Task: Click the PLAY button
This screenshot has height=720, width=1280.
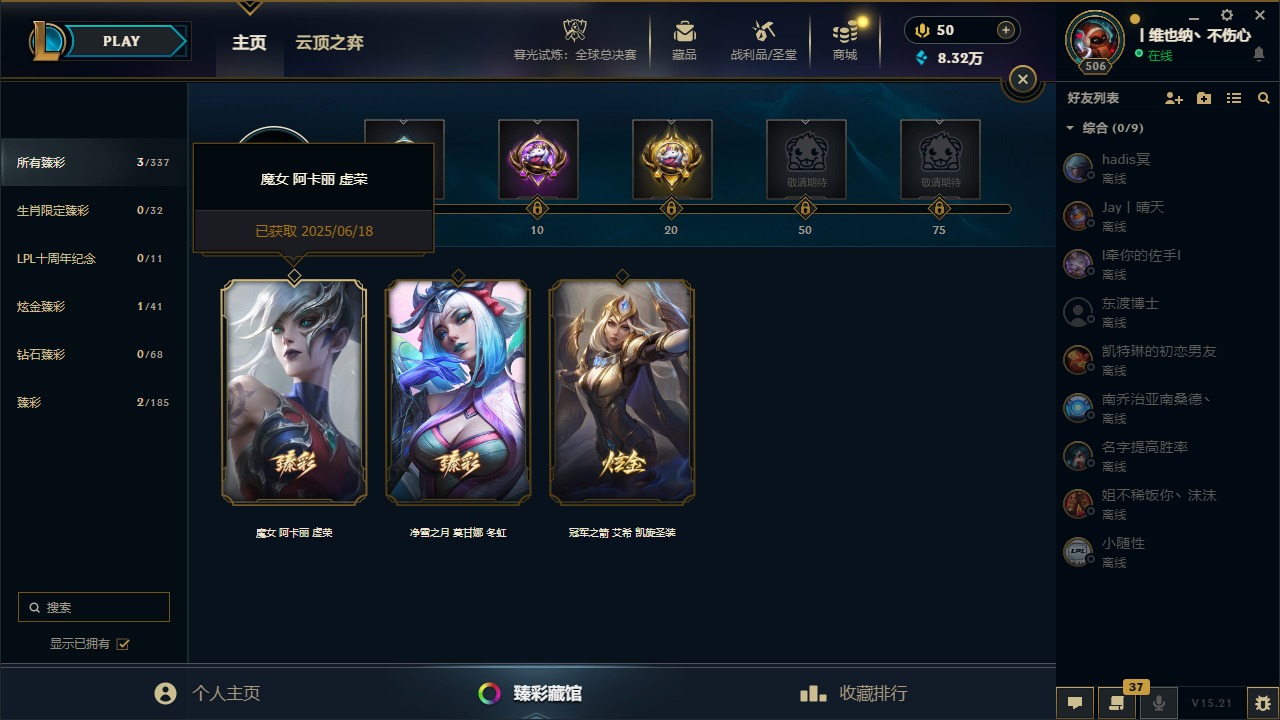Action: click(x=122, y=41)
